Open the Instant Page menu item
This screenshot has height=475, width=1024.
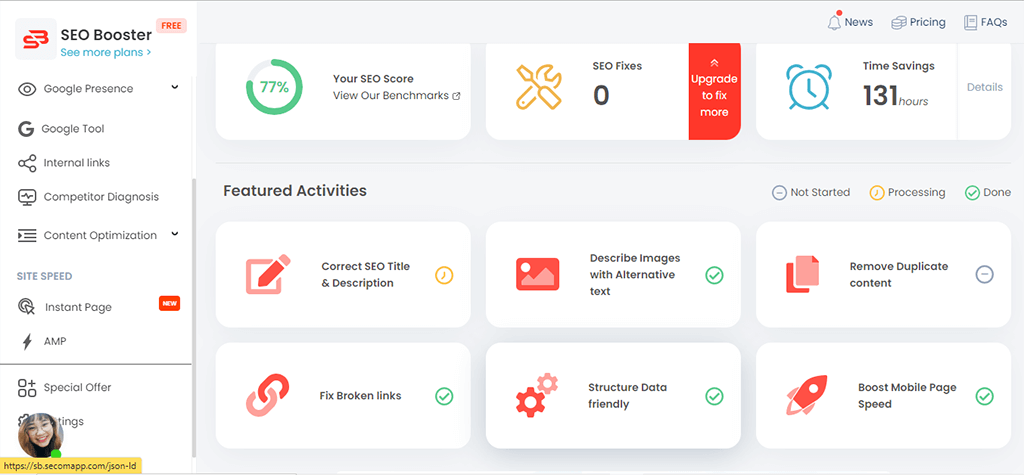pos(78,307)
